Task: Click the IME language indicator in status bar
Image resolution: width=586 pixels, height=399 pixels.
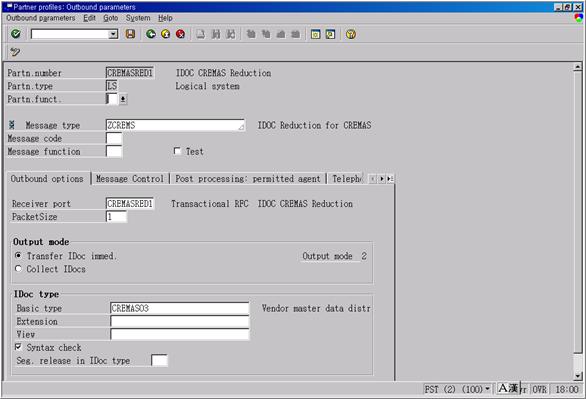Action: pyautogui.click(x=508, y=389)
